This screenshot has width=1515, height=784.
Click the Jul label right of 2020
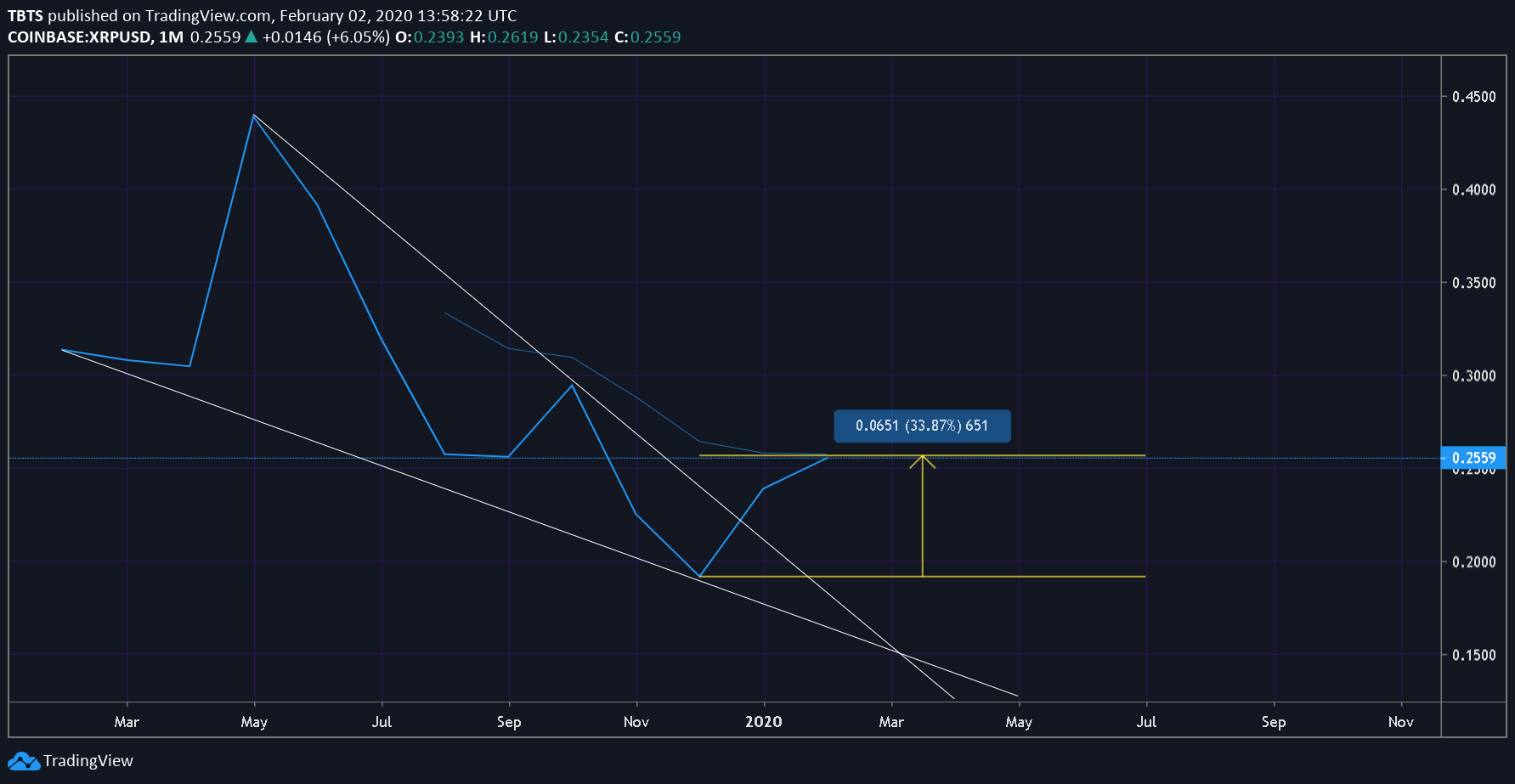pyautogui.click(x=1146, y=721)
